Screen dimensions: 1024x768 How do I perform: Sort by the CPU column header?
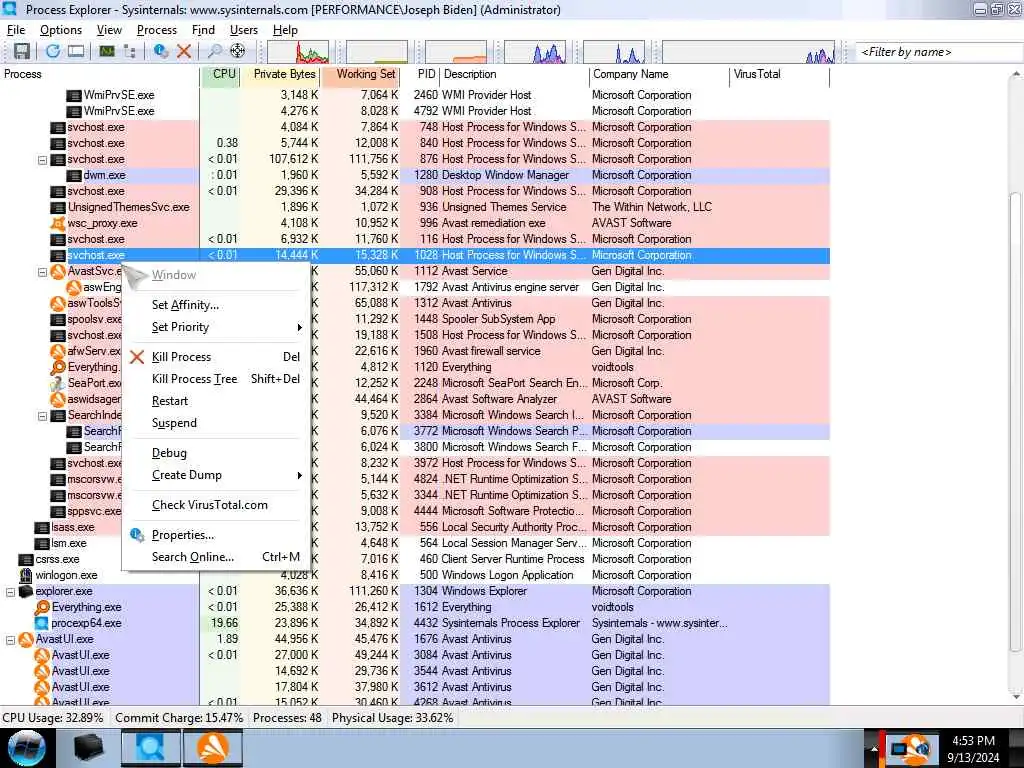click(221, 74)
